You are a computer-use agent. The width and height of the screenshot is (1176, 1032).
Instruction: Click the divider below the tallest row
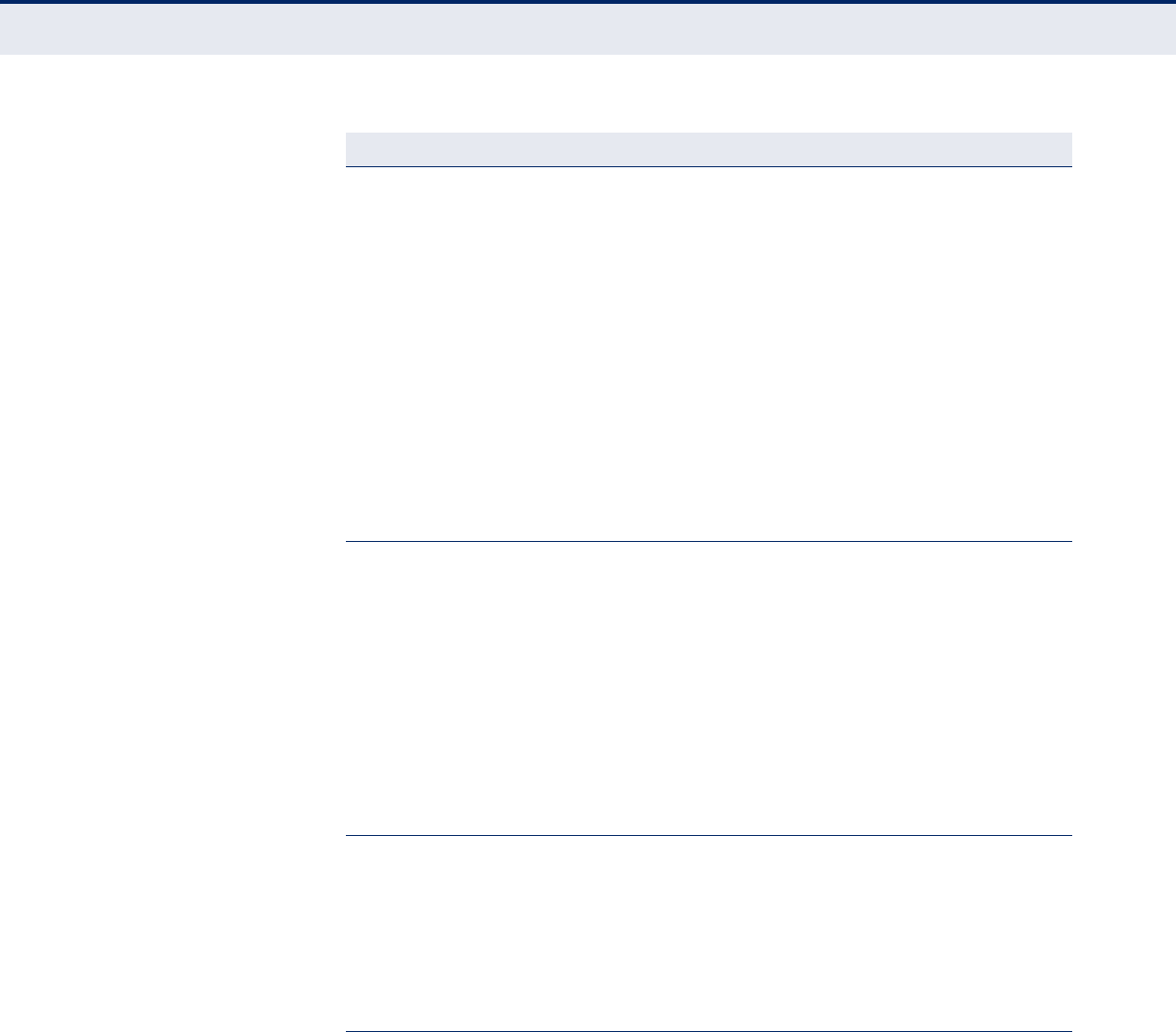point(708,542)
